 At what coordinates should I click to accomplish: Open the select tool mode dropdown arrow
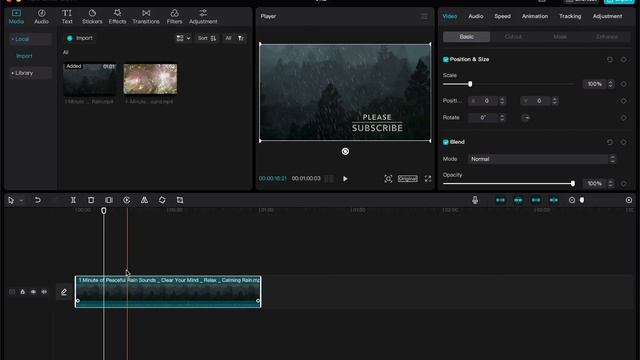point(21,200)
